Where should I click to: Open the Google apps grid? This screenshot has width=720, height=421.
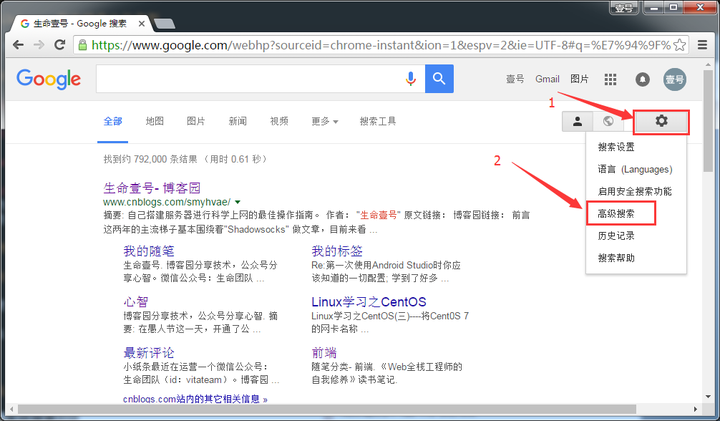[610, 79]
